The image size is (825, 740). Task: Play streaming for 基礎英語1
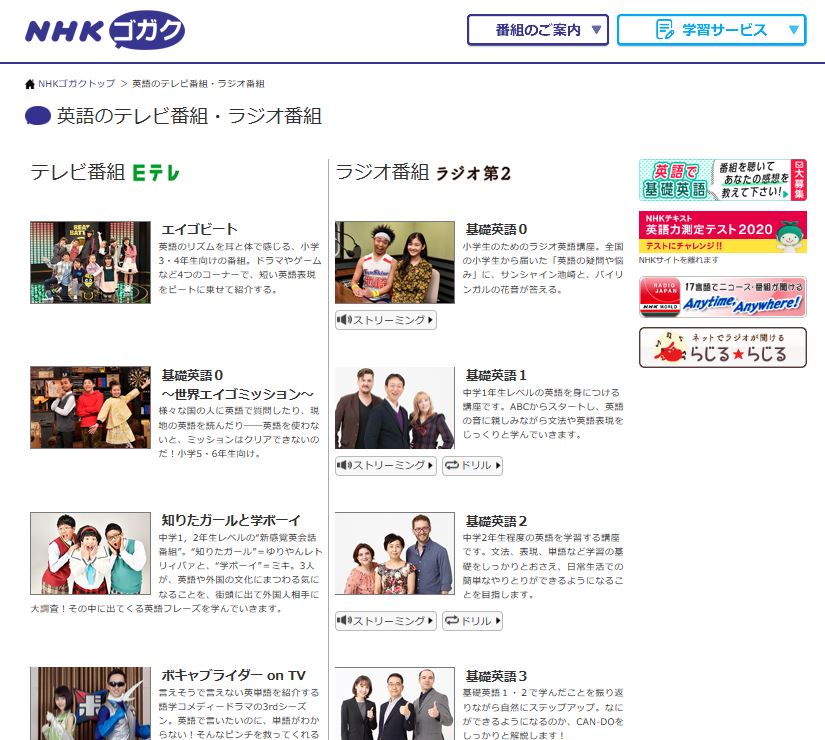(x=386, y=466)
